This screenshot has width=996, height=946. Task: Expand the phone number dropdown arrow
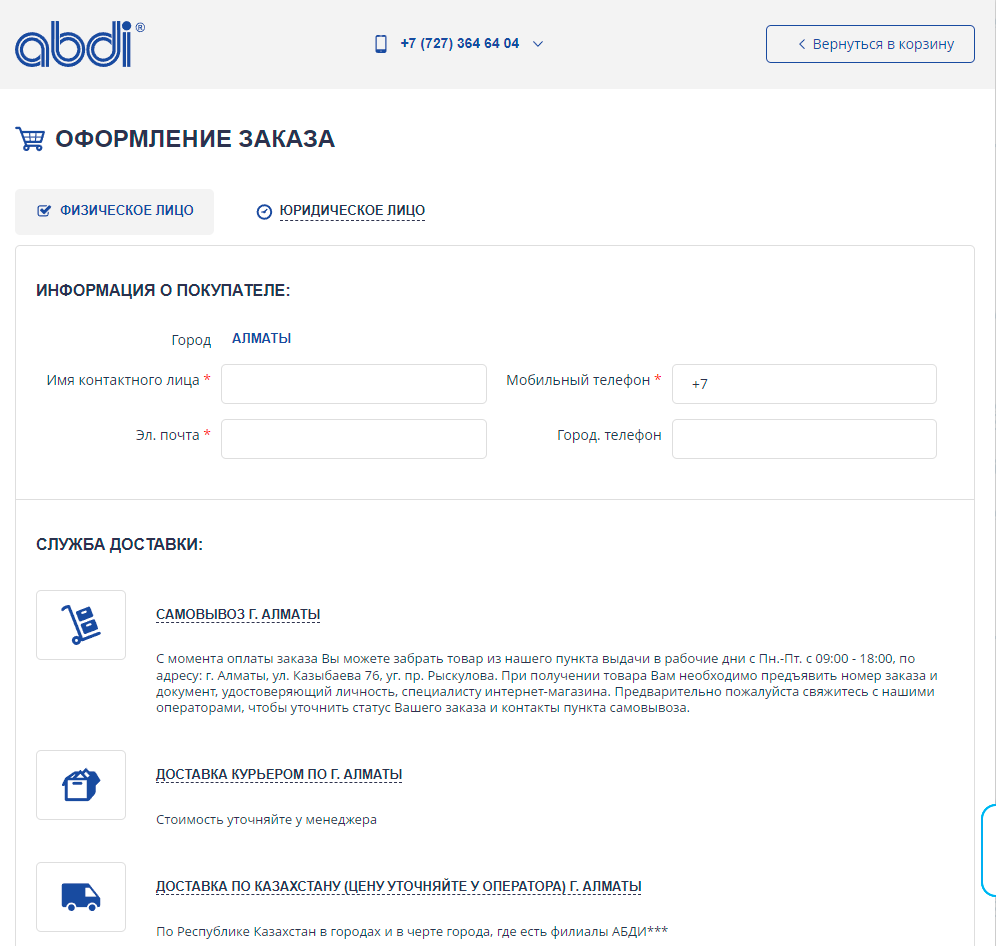[538, 44]
